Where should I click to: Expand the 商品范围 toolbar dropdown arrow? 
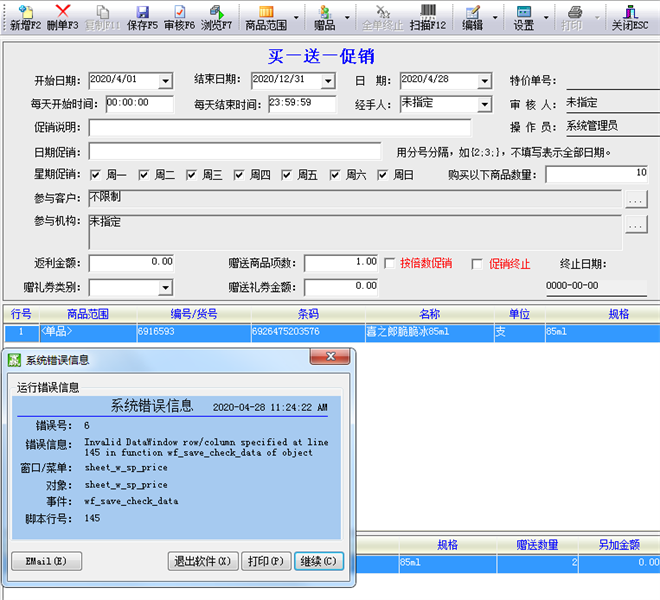[296, 18]
